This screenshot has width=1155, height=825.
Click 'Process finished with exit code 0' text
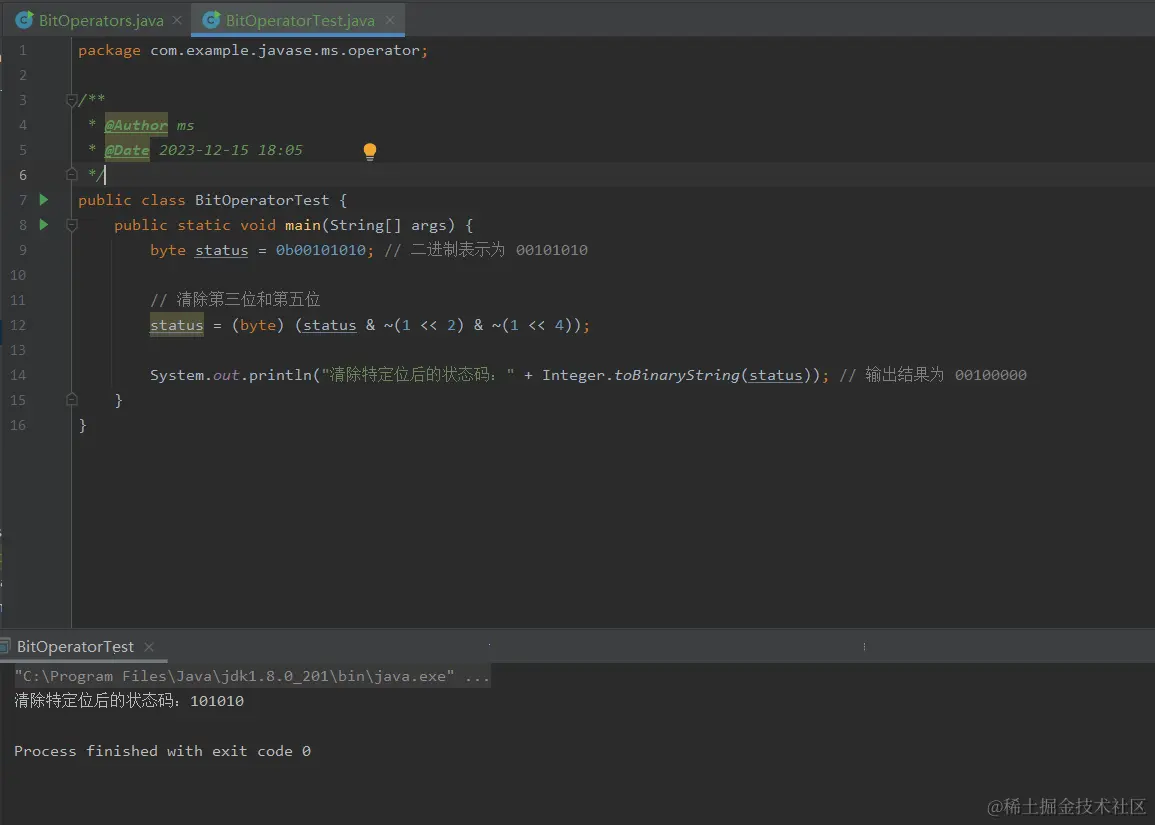click(x=162, y=751)
